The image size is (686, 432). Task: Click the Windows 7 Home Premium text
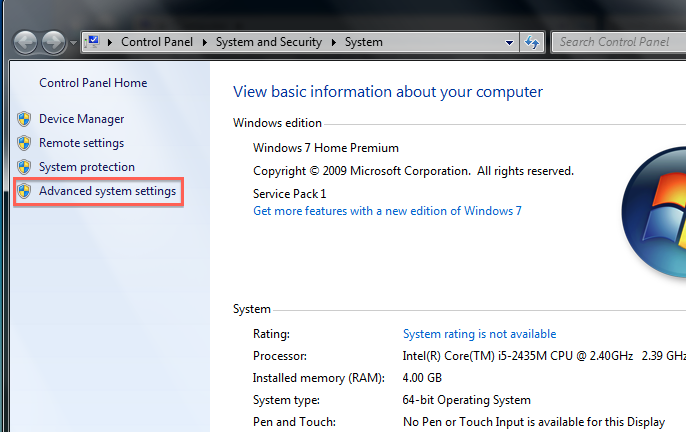point(326,148)
